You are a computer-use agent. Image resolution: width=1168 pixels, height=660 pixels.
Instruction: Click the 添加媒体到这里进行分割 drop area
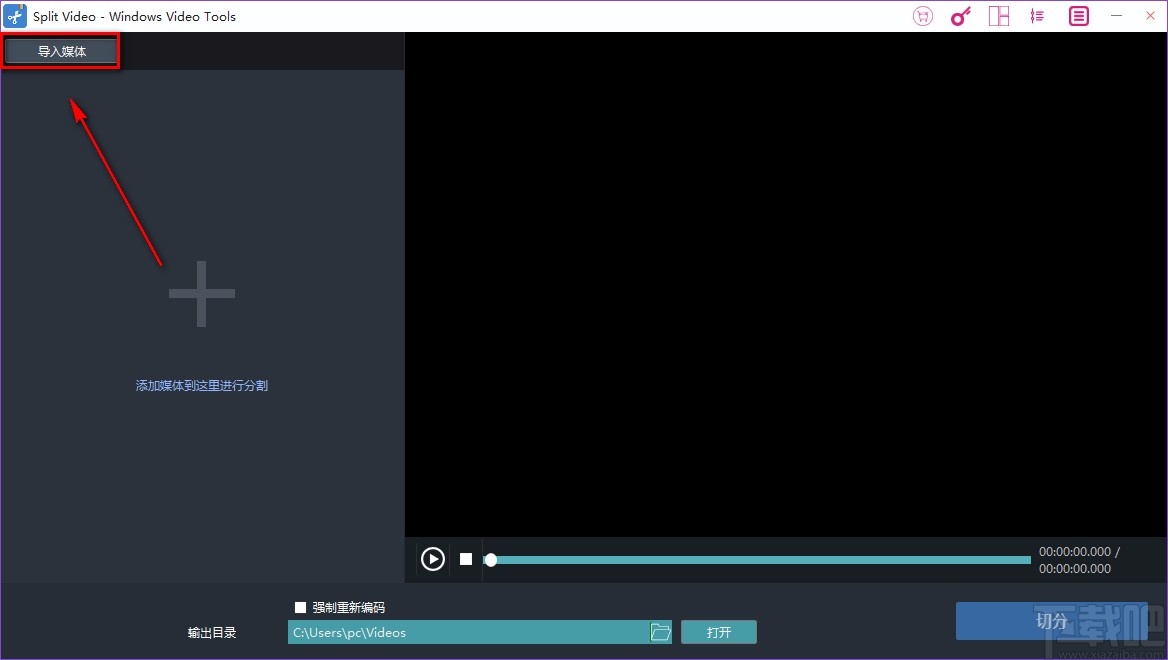pos(201,384)
